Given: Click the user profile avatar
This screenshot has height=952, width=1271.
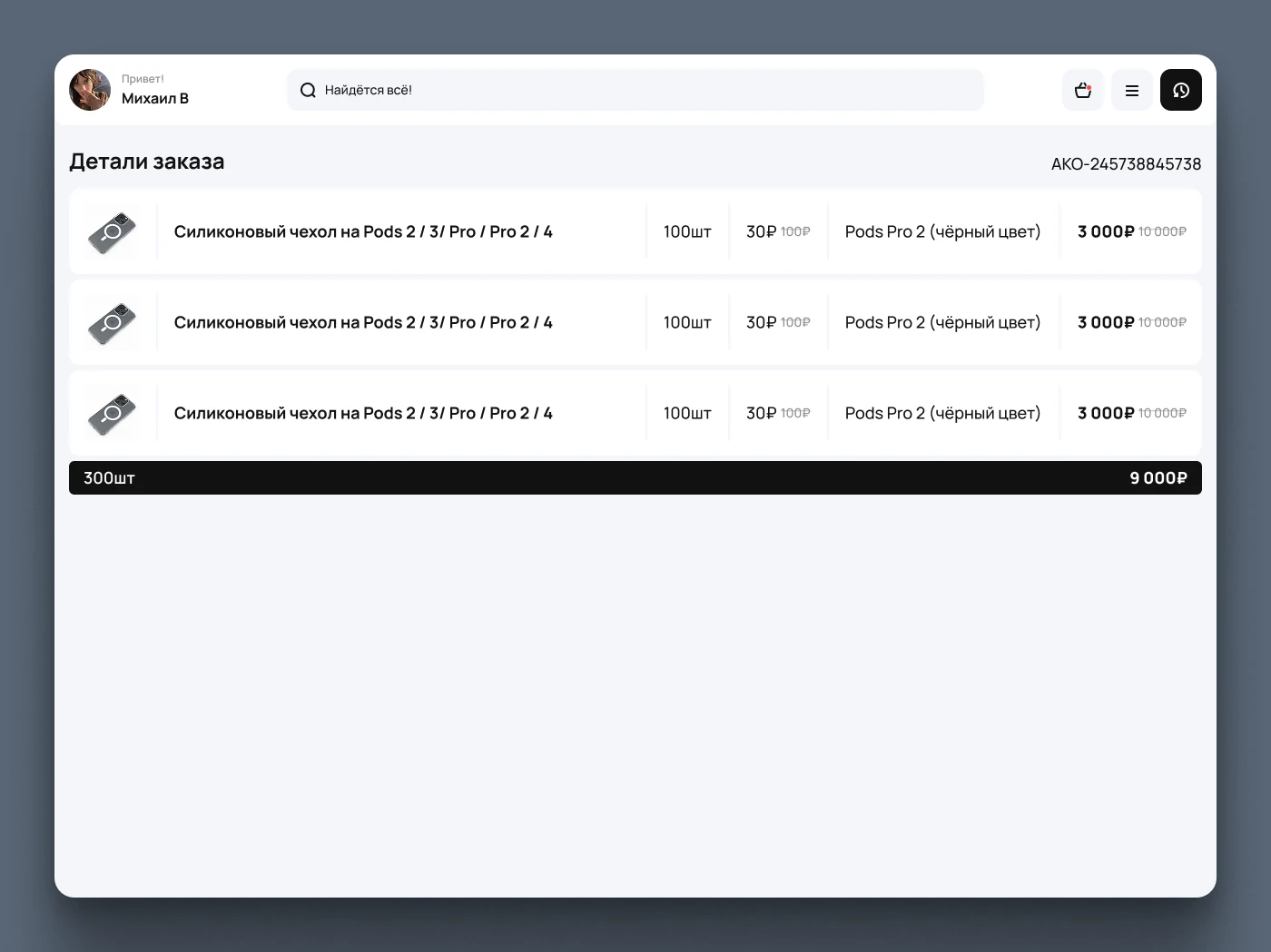Looking at the screenshot, I should coord(90,90).
